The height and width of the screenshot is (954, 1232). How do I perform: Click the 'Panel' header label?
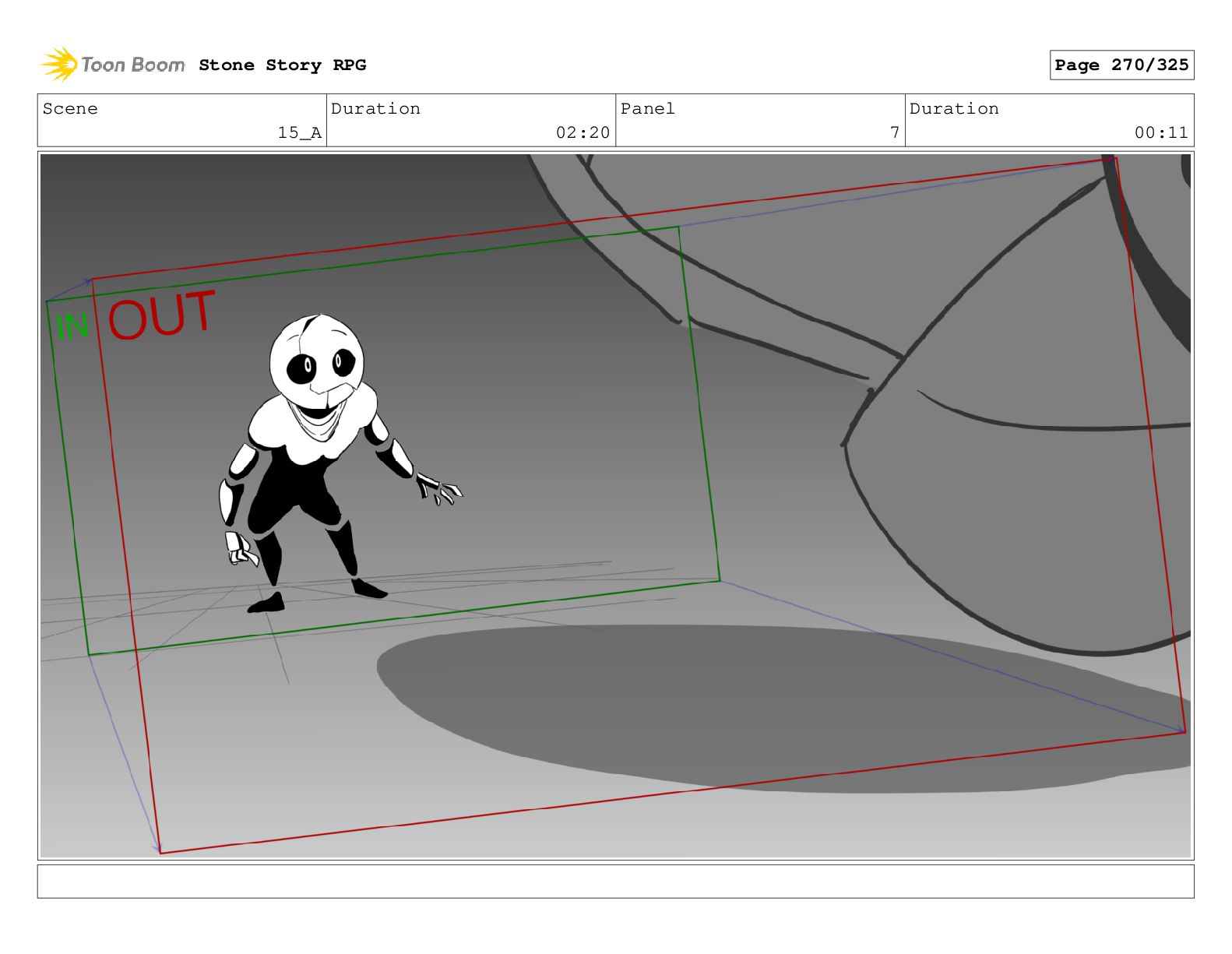coord(647,109)
